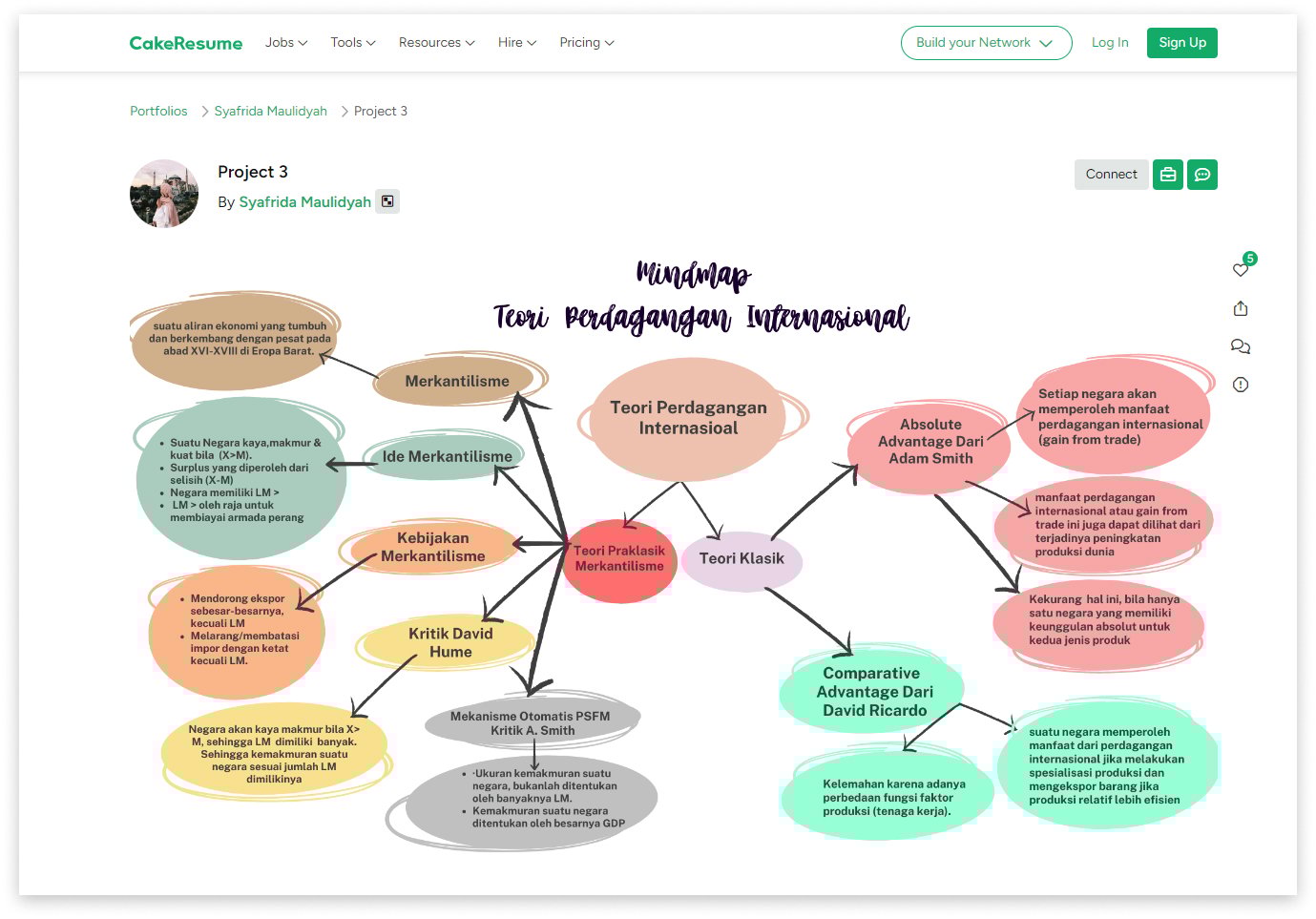Open the Hire menu

pos(516,42)
